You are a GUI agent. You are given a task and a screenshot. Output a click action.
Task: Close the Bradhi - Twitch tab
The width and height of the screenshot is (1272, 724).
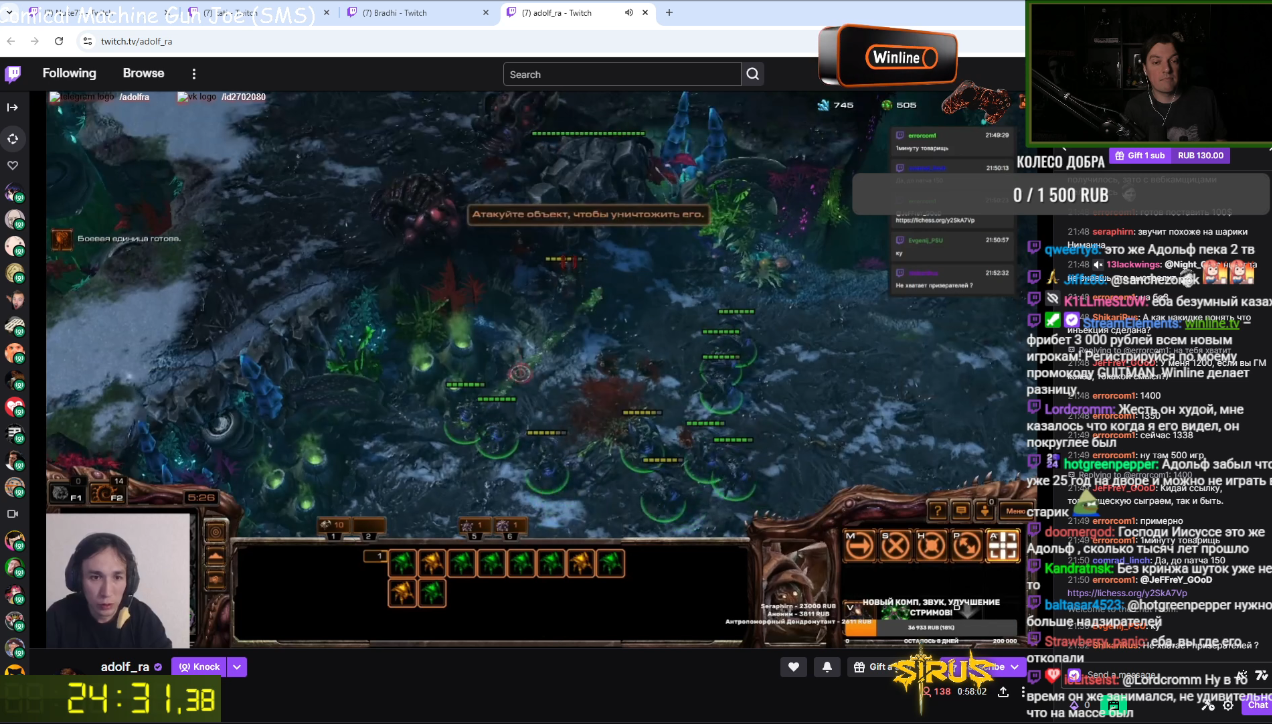point(486,13)
